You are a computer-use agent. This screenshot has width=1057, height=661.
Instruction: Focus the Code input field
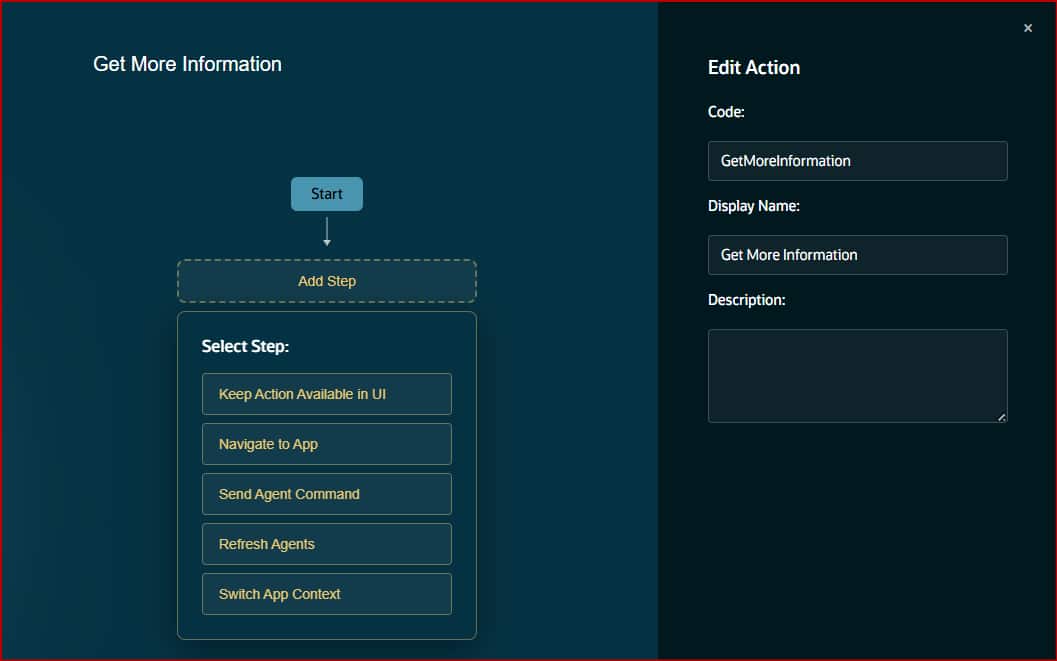857,161
